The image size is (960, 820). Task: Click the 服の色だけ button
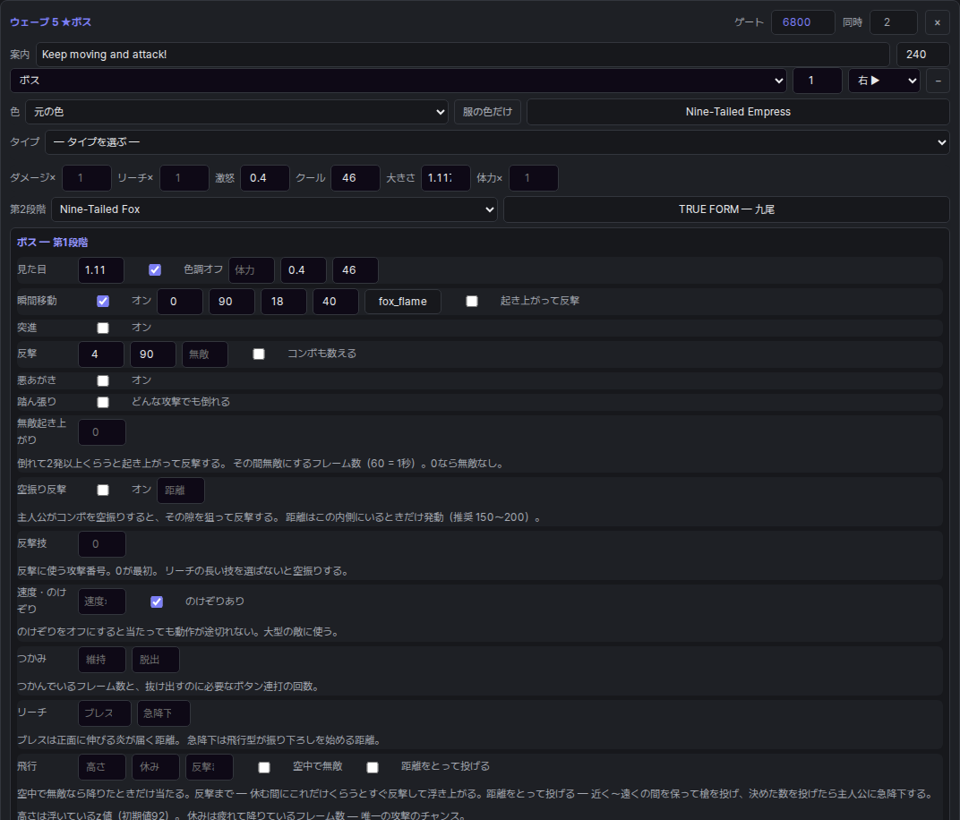click(487, 112)
